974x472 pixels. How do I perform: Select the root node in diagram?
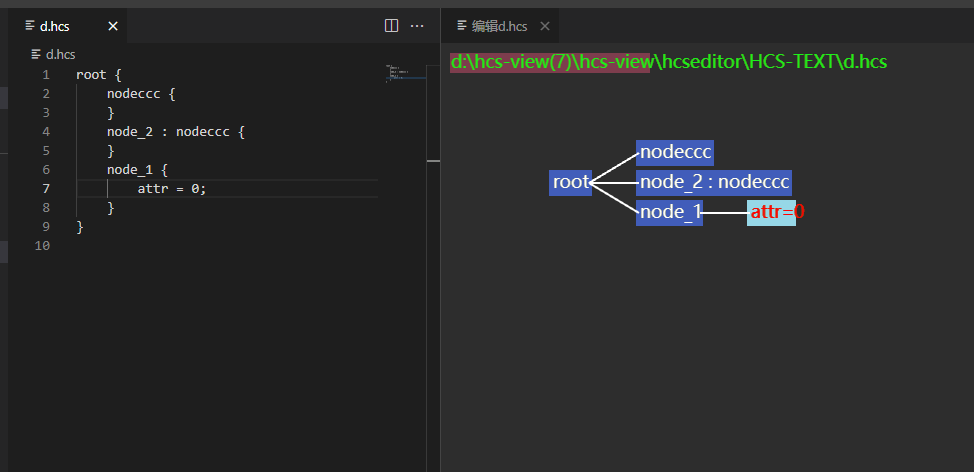[x=571, y=182]
